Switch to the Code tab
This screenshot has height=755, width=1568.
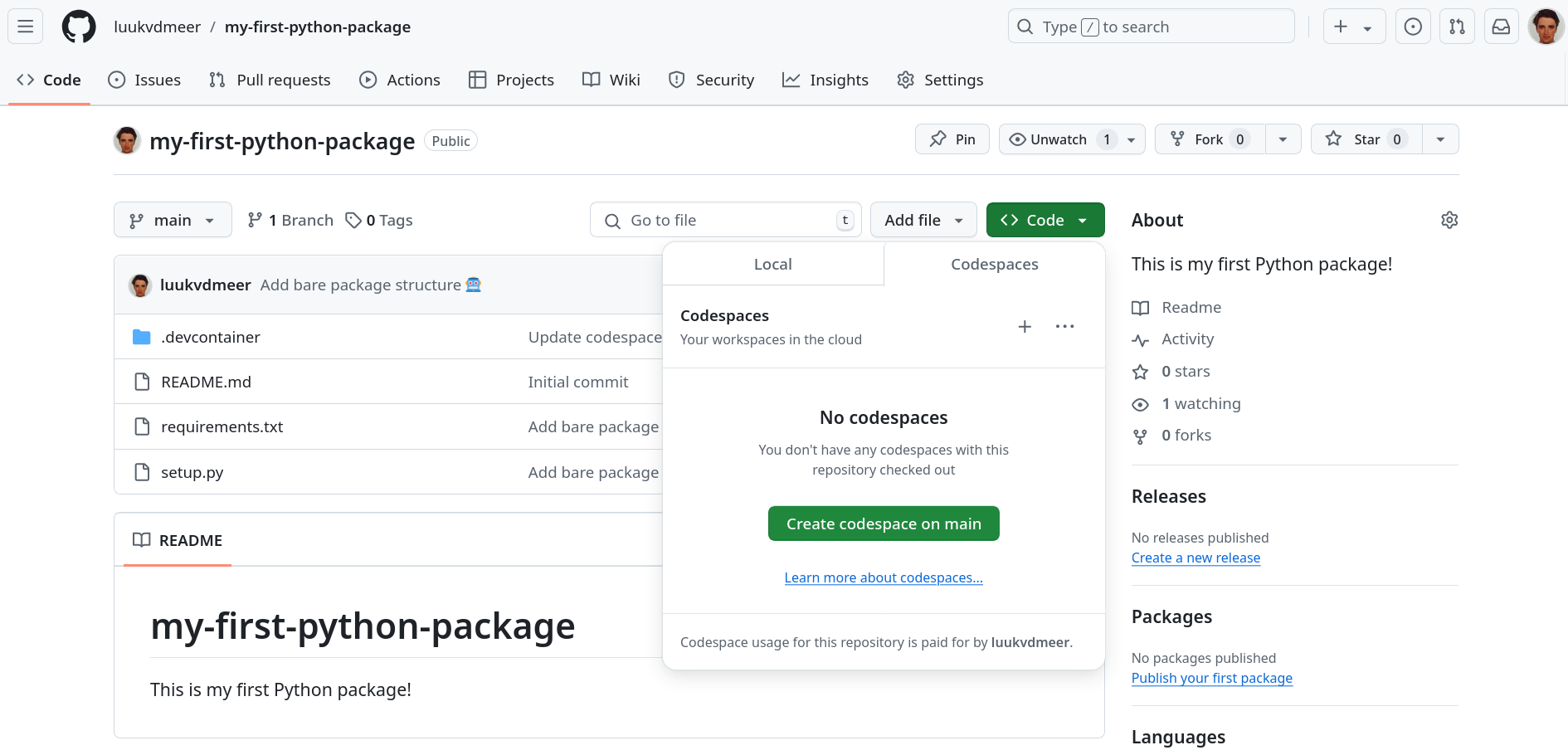pyautogui.click(x=49, y=80)
